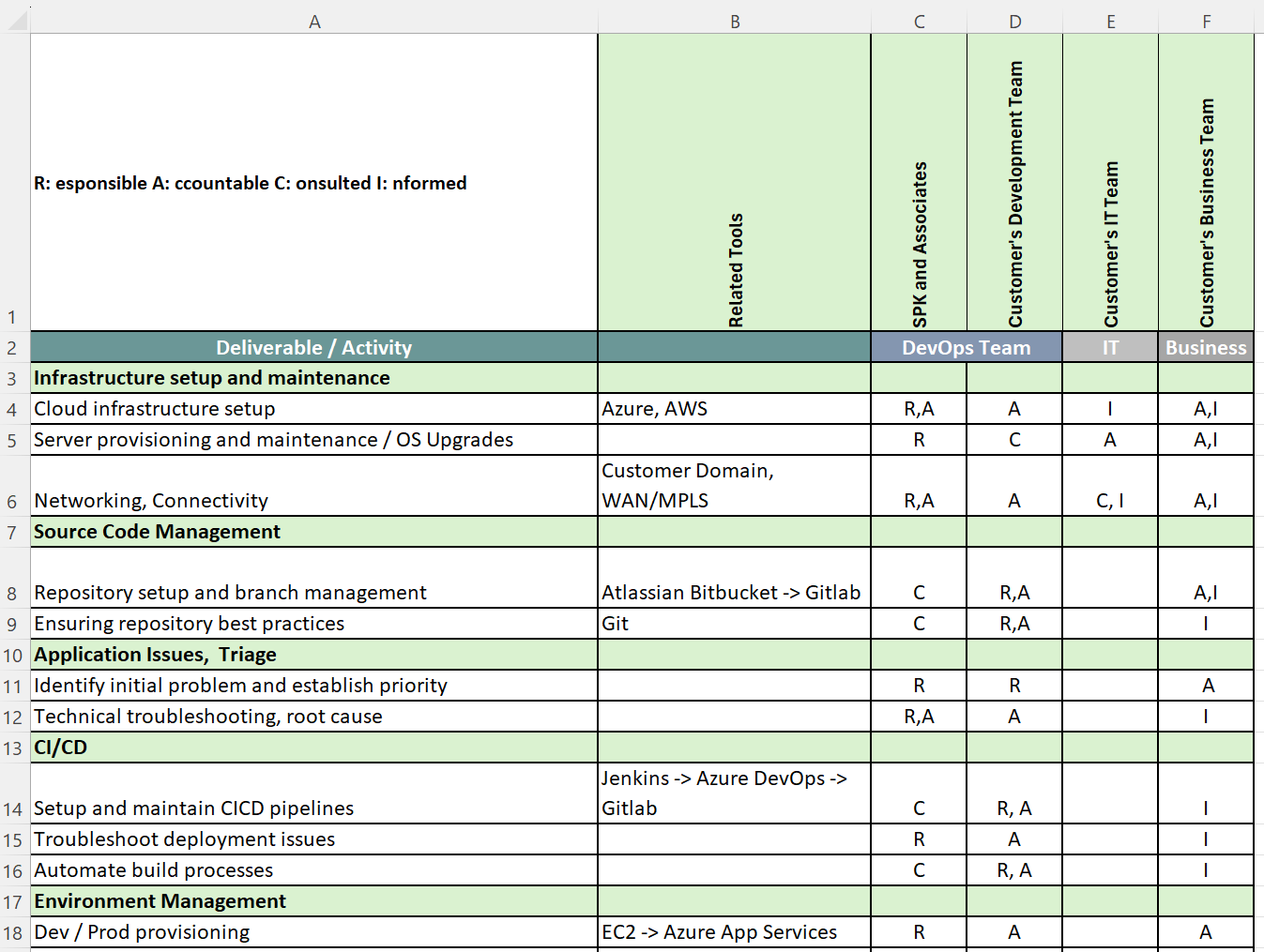Select row 2 header

coord(15,347)
